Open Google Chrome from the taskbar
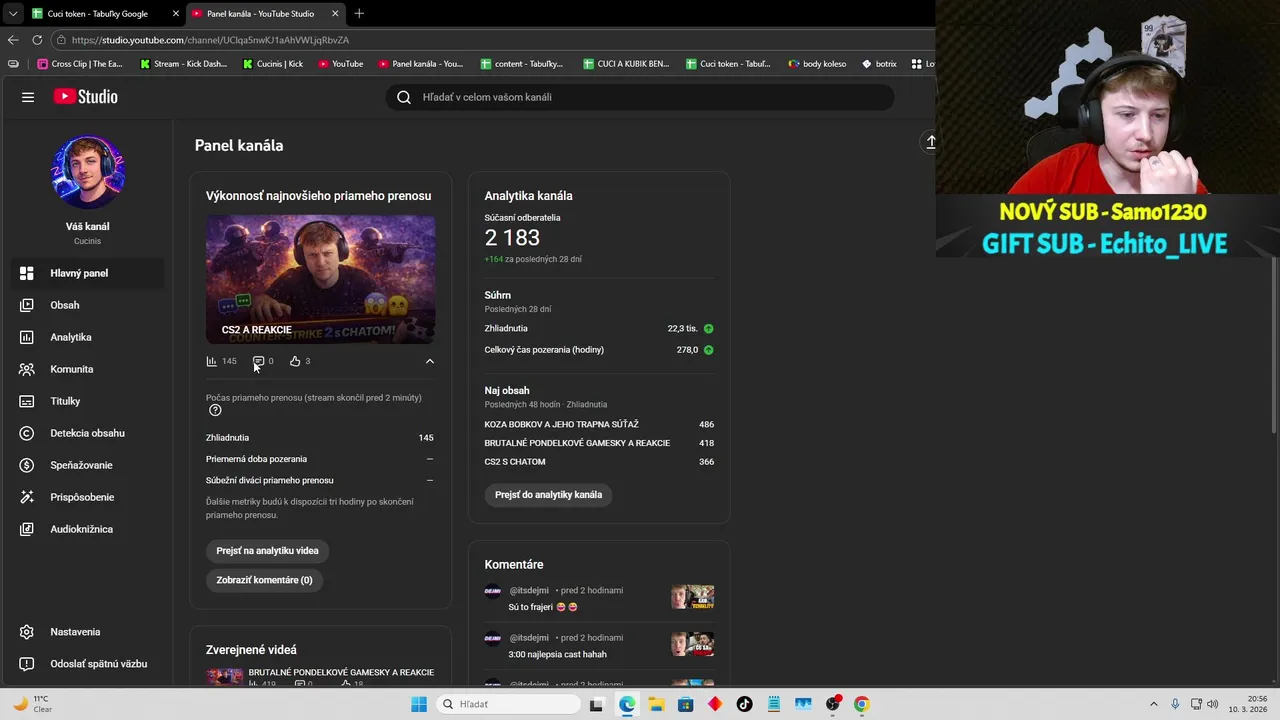The width and height of the screenshot is (1280, 720). pos(861,704)
